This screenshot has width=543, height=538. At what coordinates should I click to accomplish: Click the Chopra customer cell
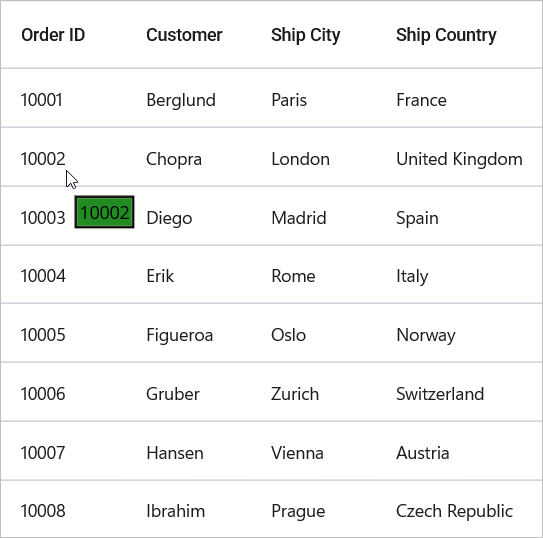click(x=174, y=160)
